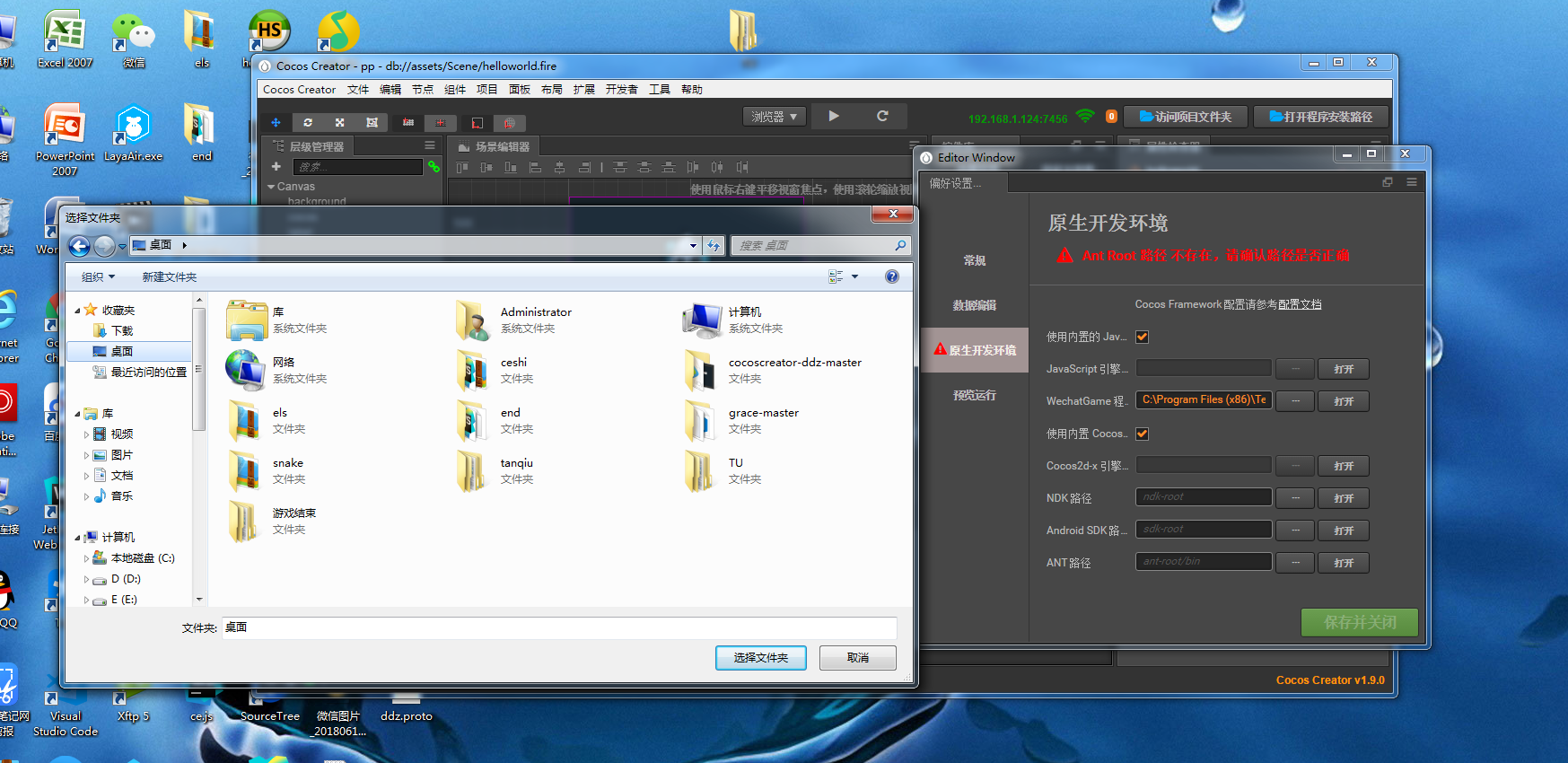Click the back arrow in folder dialog
Viewport: 1568px width, 763px height.
point(79,246)
